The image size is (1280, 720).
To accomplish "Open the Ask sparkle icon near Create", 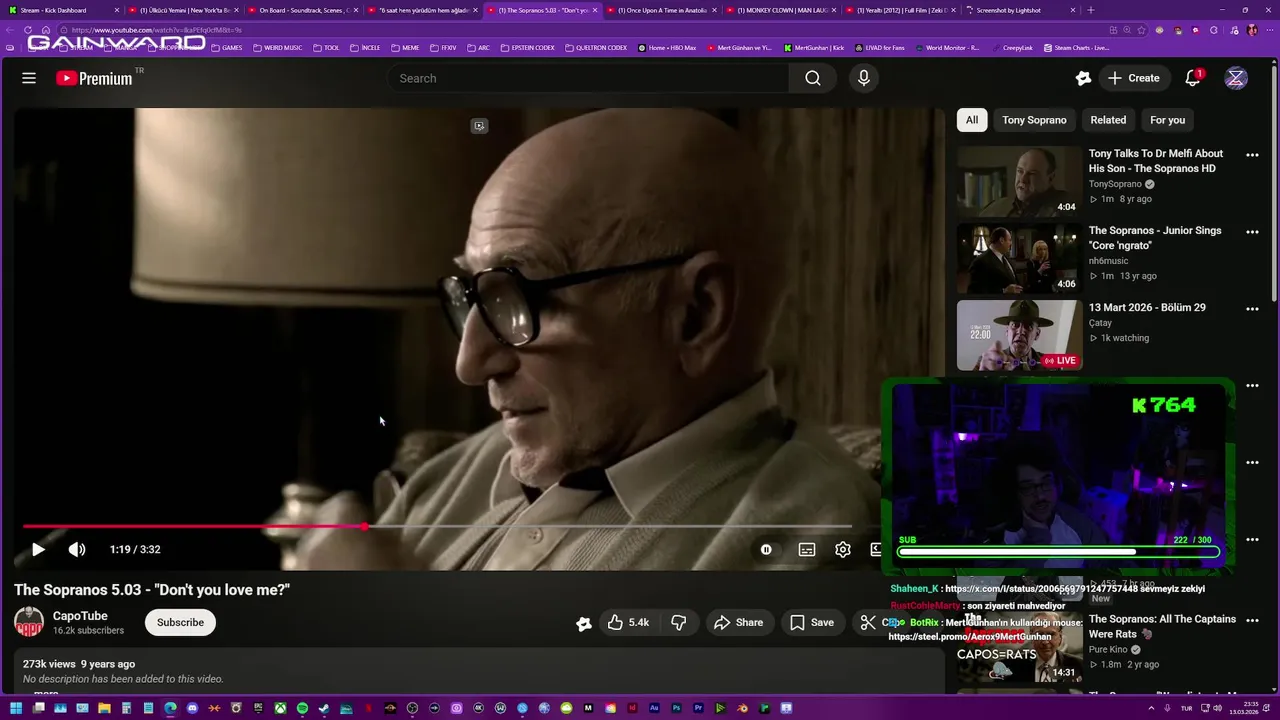I will 1083,78.
